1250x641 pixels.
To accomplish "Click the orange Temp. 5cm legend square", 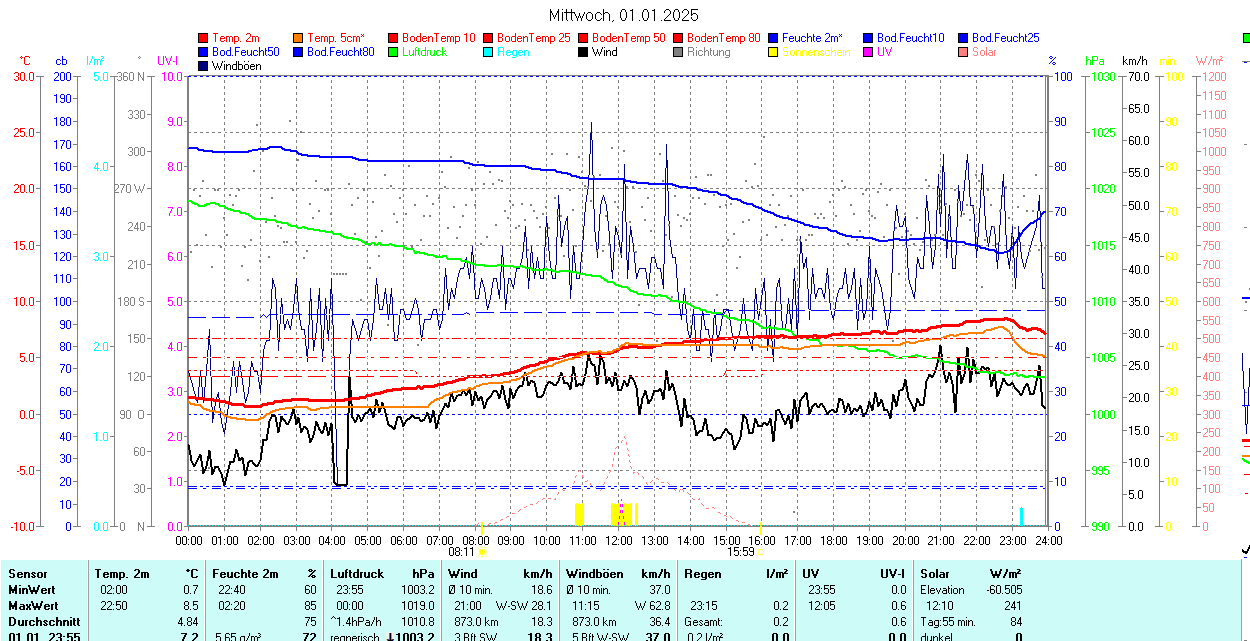I will pos(299,38).
